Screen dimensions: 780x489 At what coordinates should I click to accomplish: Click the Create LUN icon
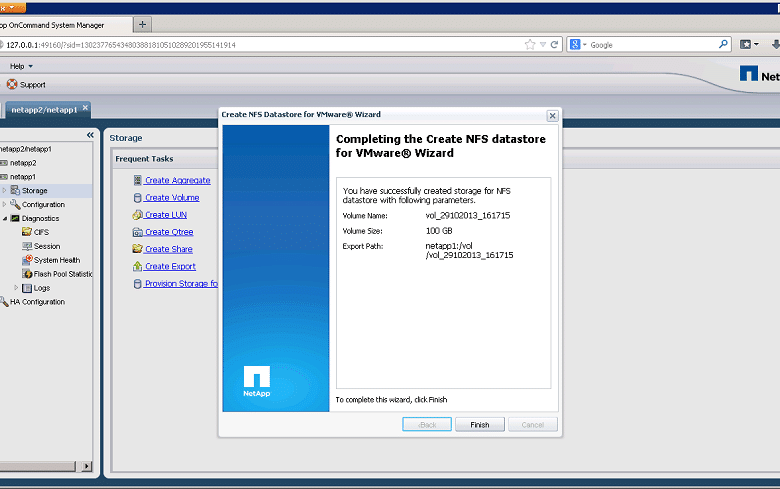coord(138,214)
